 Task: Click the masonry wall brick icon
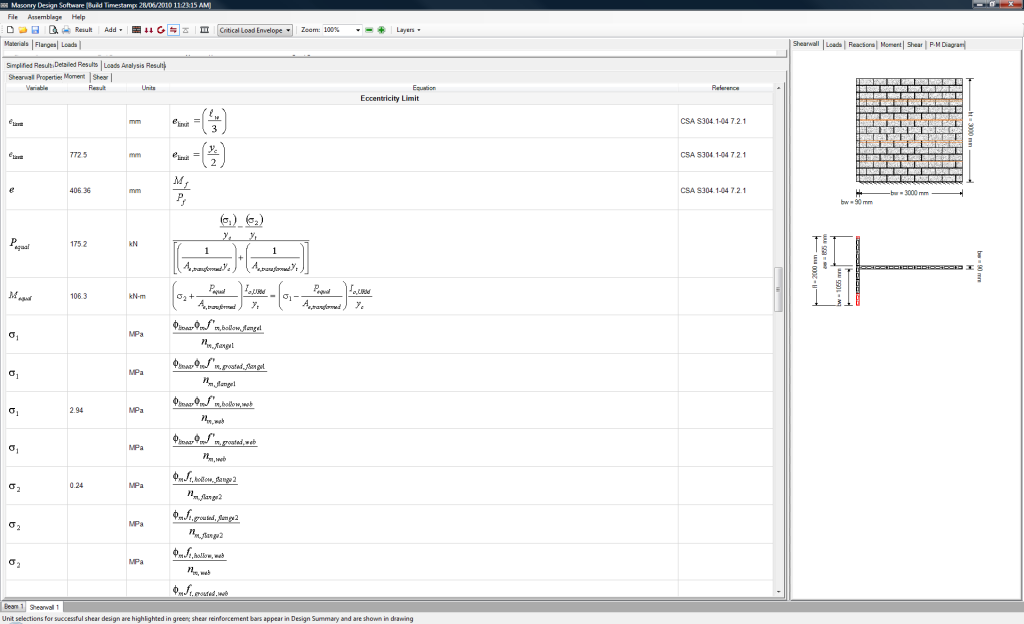click(137, 30)
